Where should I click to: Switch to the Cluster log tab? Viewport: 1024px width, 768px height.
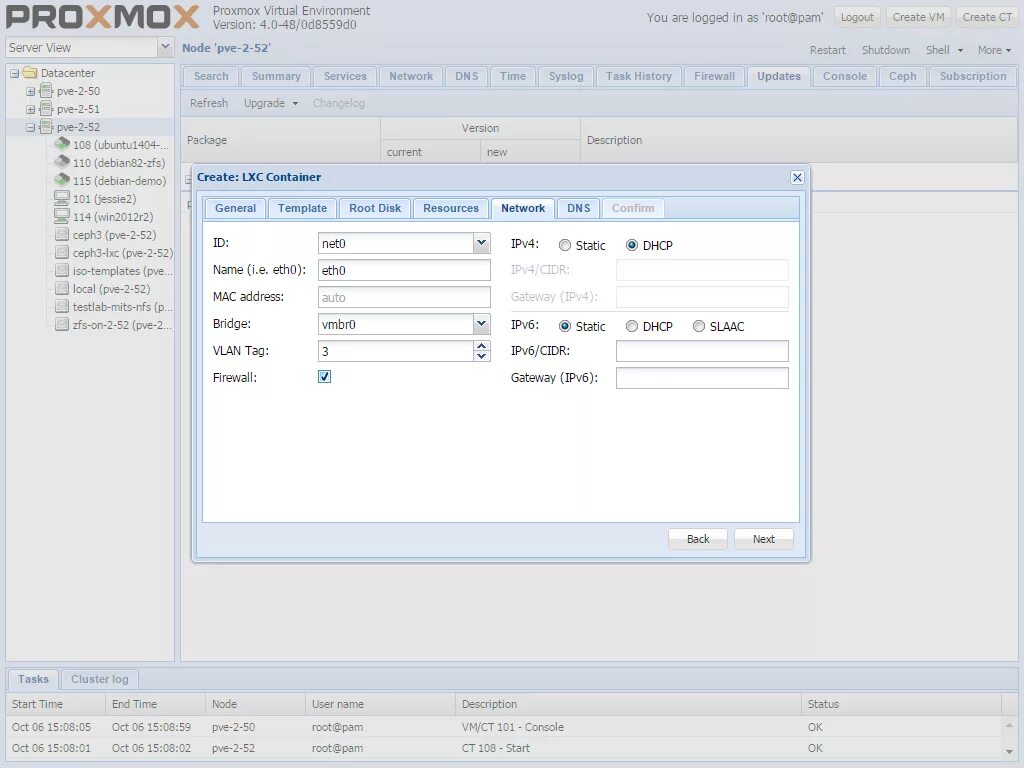click(x=100, y=679)
